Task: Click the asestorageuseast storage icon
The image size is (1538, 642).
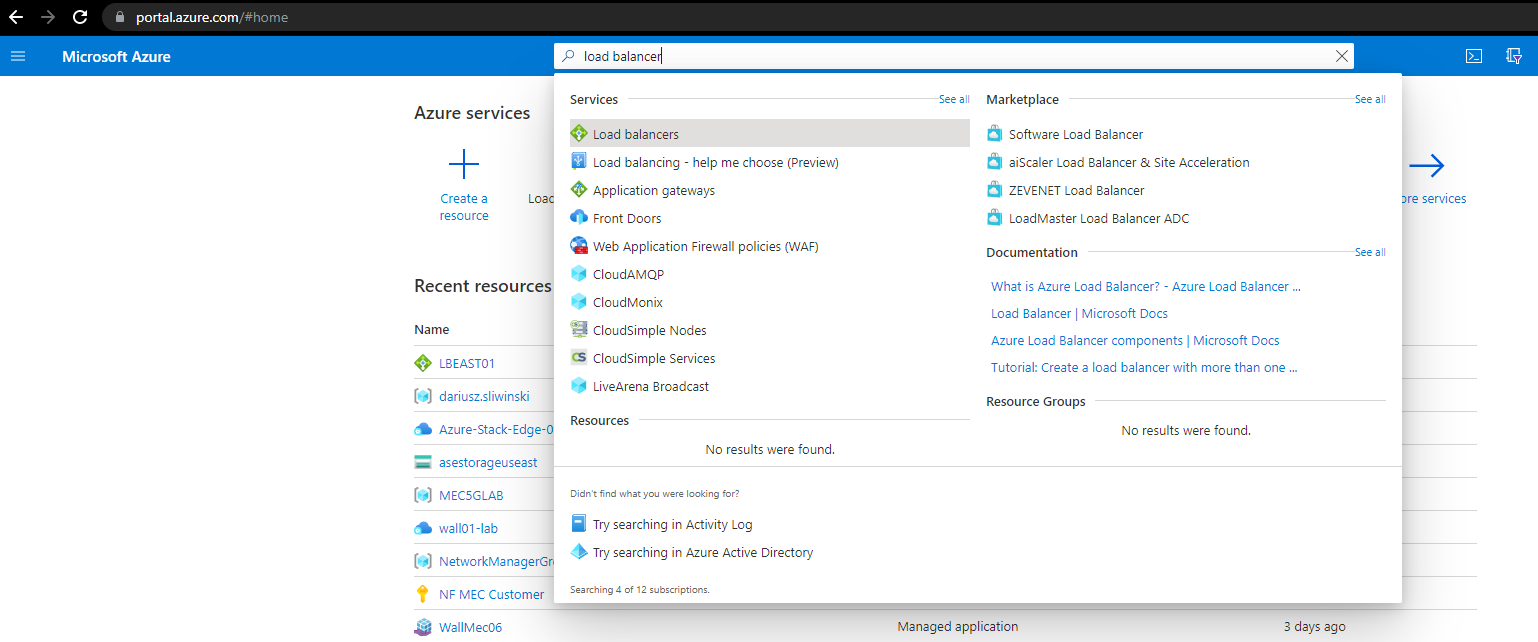Action: click(x=422, y=462)
